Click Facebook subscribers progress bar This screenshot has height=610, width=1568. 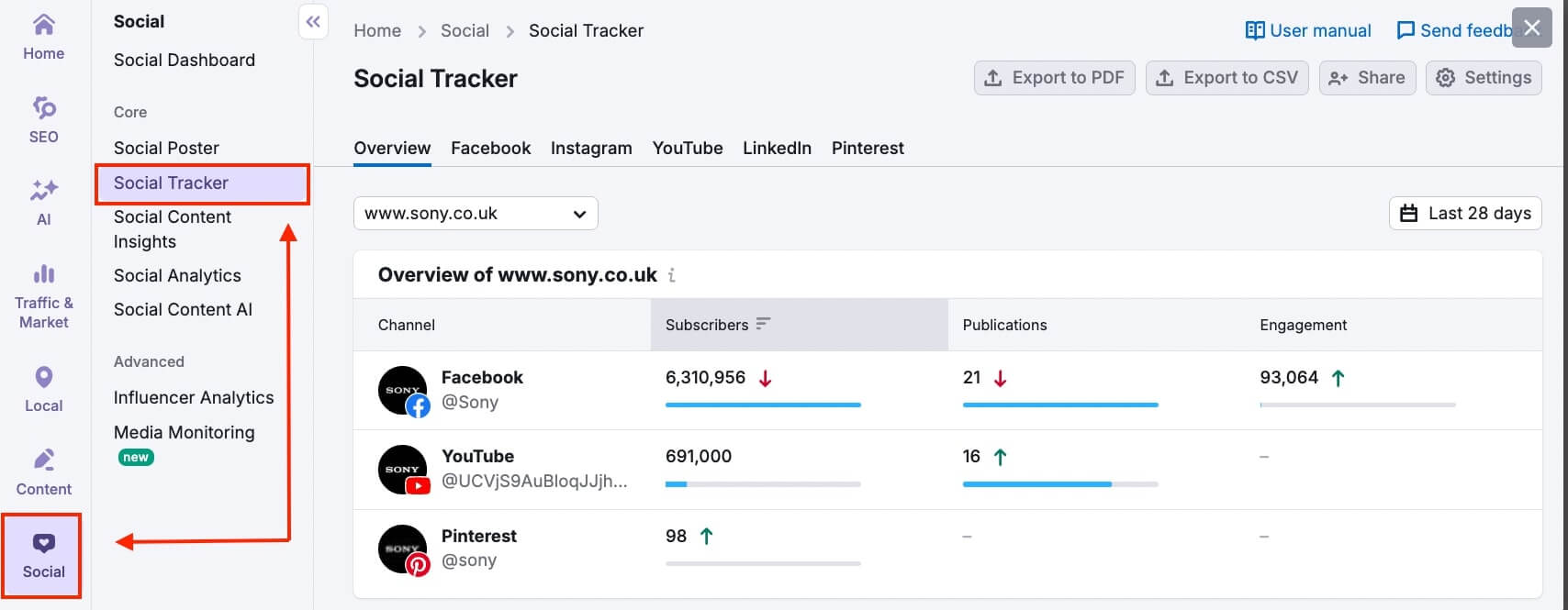763,405
